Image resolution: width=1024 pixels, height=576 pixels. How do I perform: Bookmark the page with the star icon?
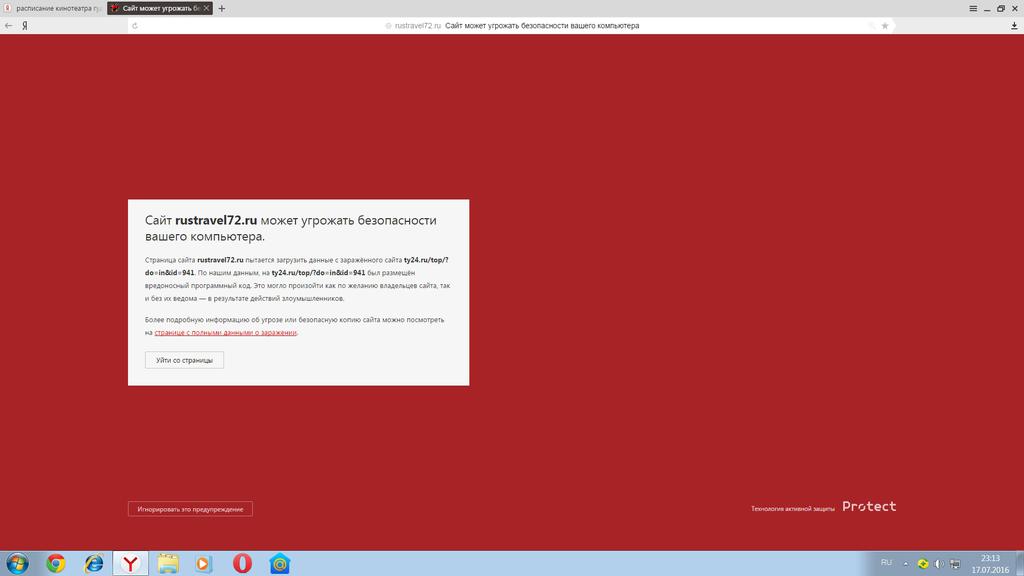click(x=884, y=26)
